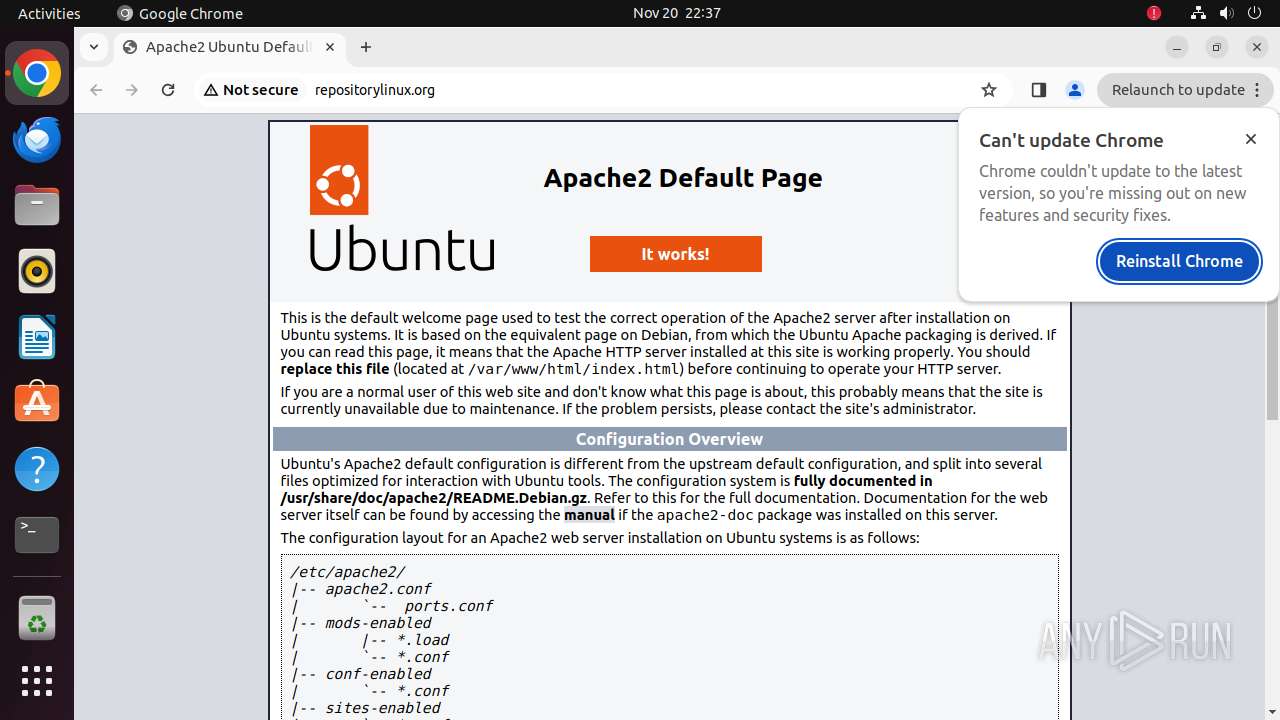1280x720 pixels.
Task: Open Ubuntu Software store from dock
Action: [37, 403]
